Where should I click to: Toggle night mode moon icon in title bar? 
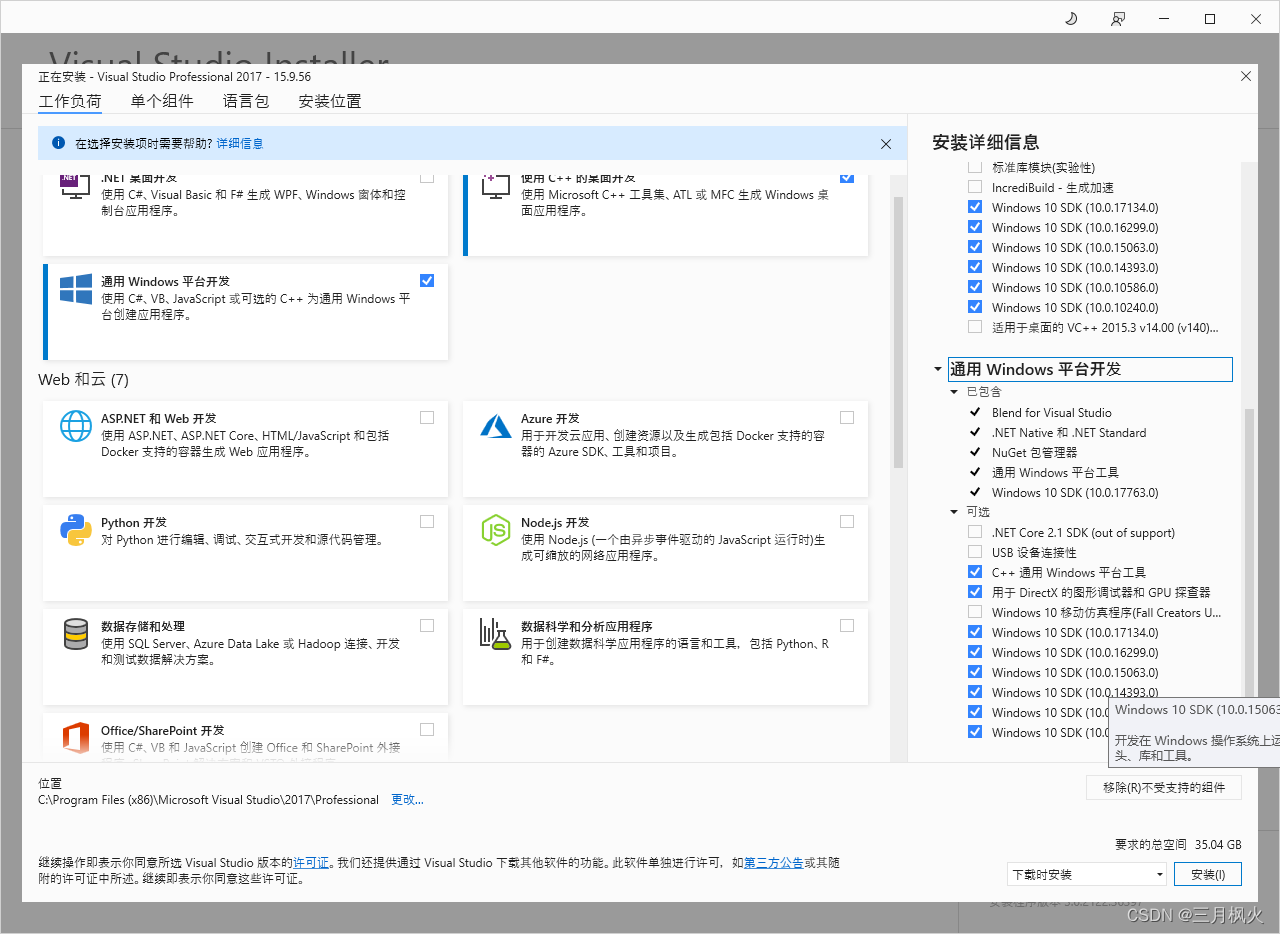(x=1071, y=19)
